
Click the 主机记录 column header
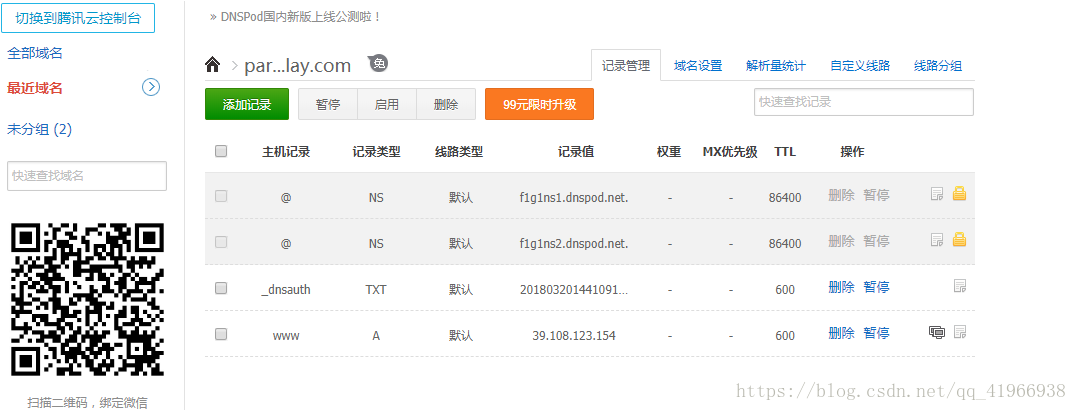pyautogui.click(x=286, y=152)
